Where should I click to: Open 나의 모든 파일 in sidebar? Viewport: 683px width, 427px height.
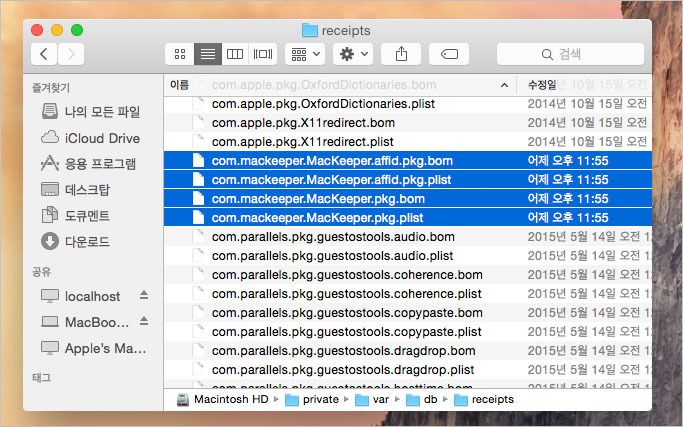(x=91, y=112)
